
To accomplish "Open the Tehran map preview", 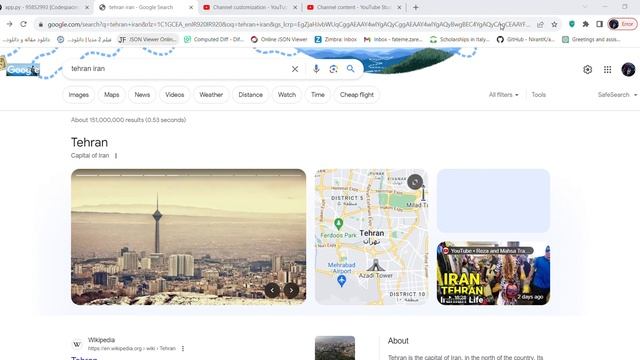I will (371, 237).
